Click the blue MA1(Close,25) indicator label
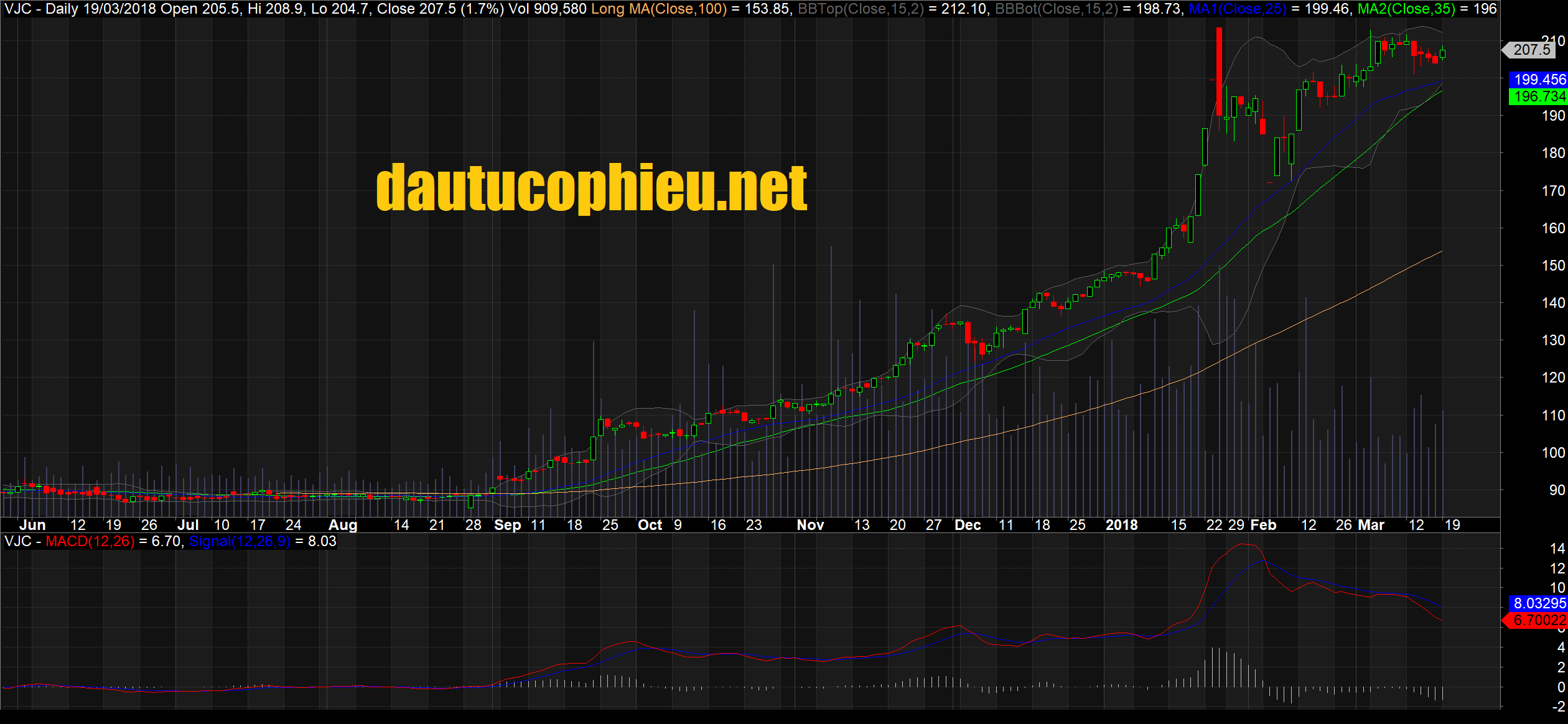Screen dimensions: 1568x724 pos(1237,9)
